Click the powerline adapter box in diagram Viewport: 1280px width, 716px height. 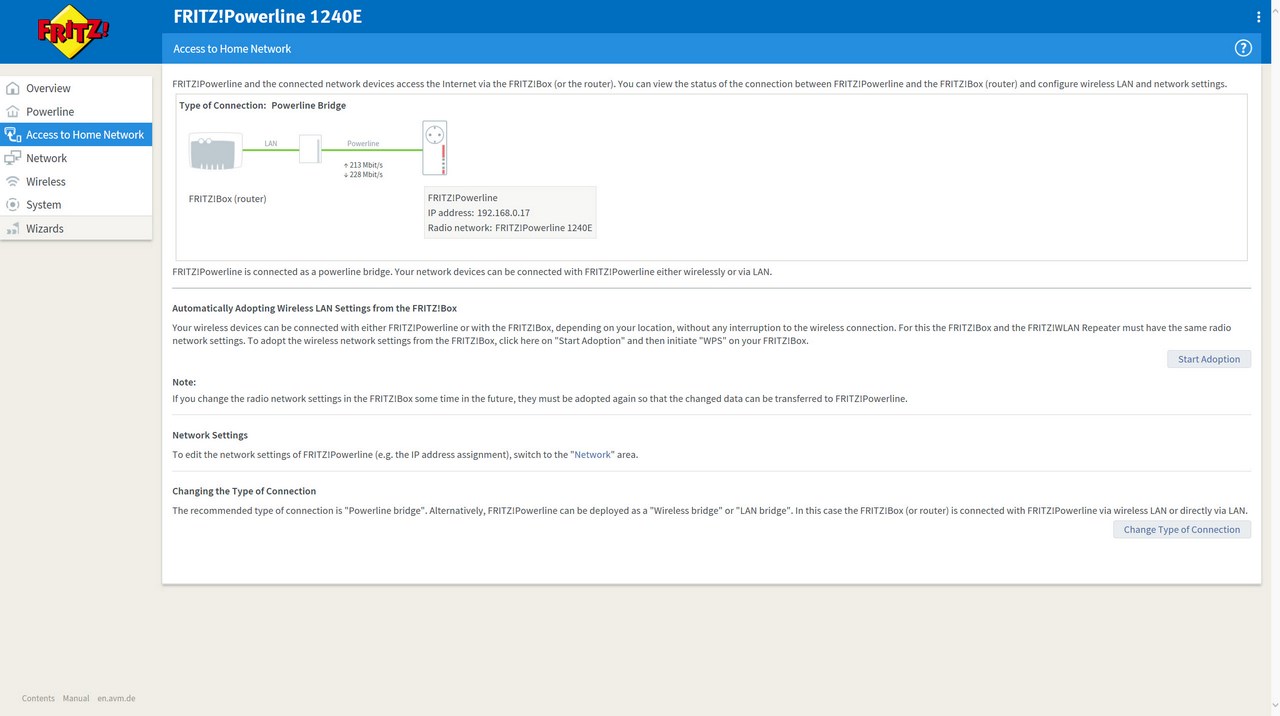coord(310,150)
